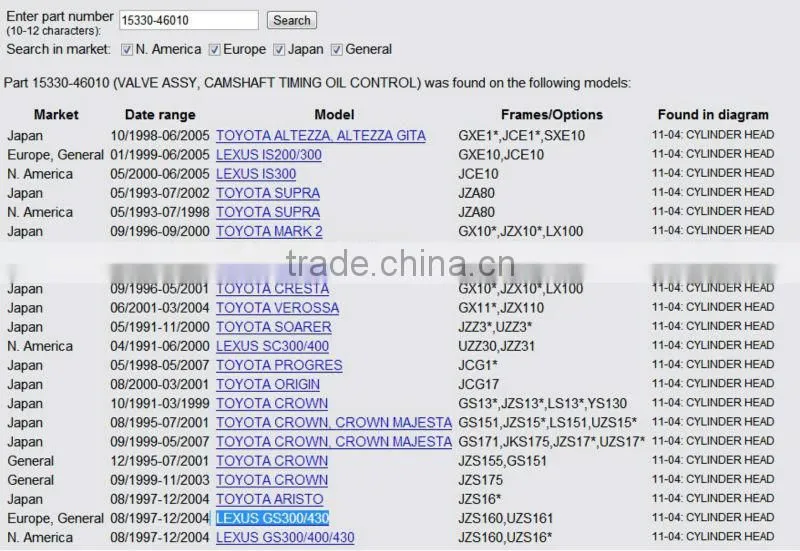Open General TOYOTA CROWN link dated 09/1999-11/2003

[272, 480]
